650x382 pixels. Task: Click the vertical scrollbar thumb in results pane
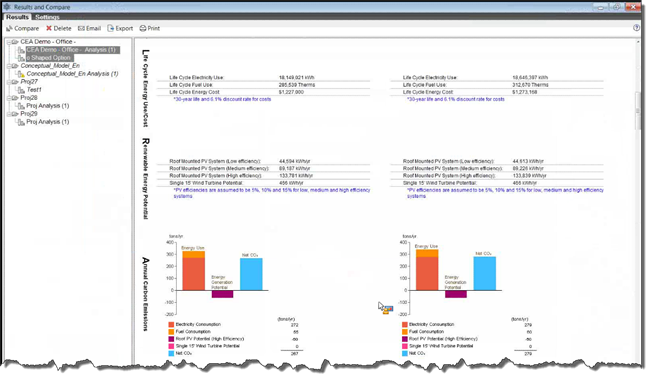tap(638, 110)
